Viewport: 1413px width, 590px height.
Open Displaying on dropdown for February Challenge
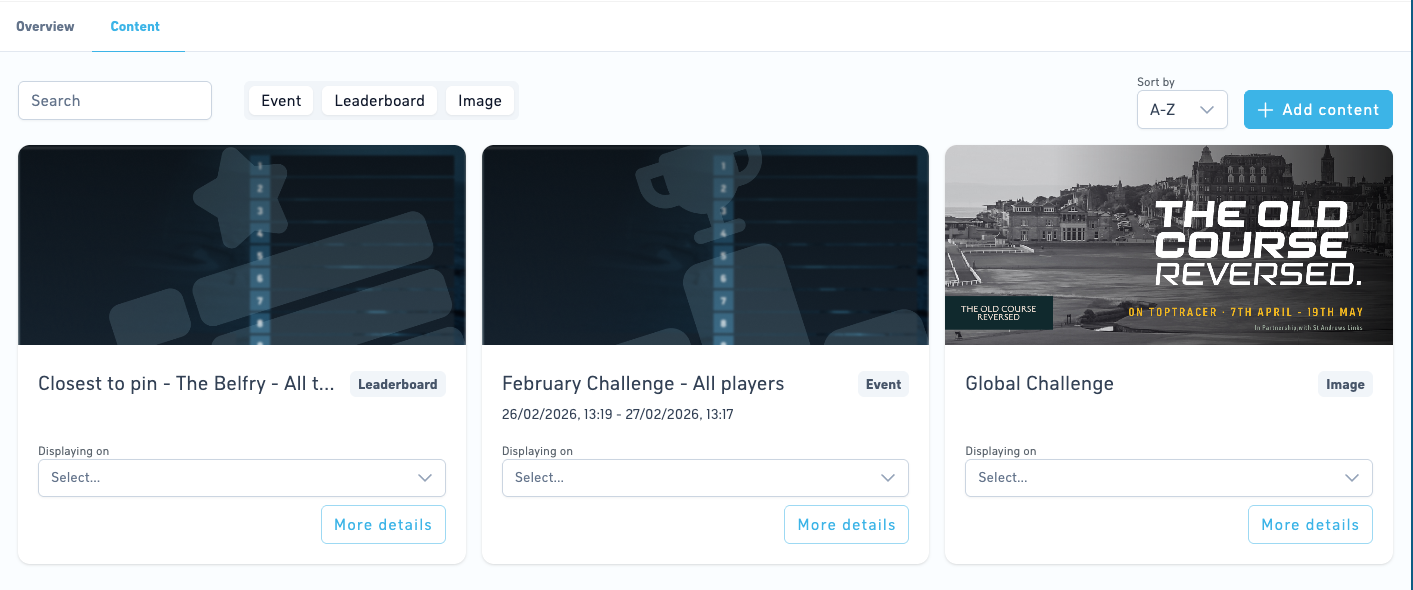tap(705, 478)
